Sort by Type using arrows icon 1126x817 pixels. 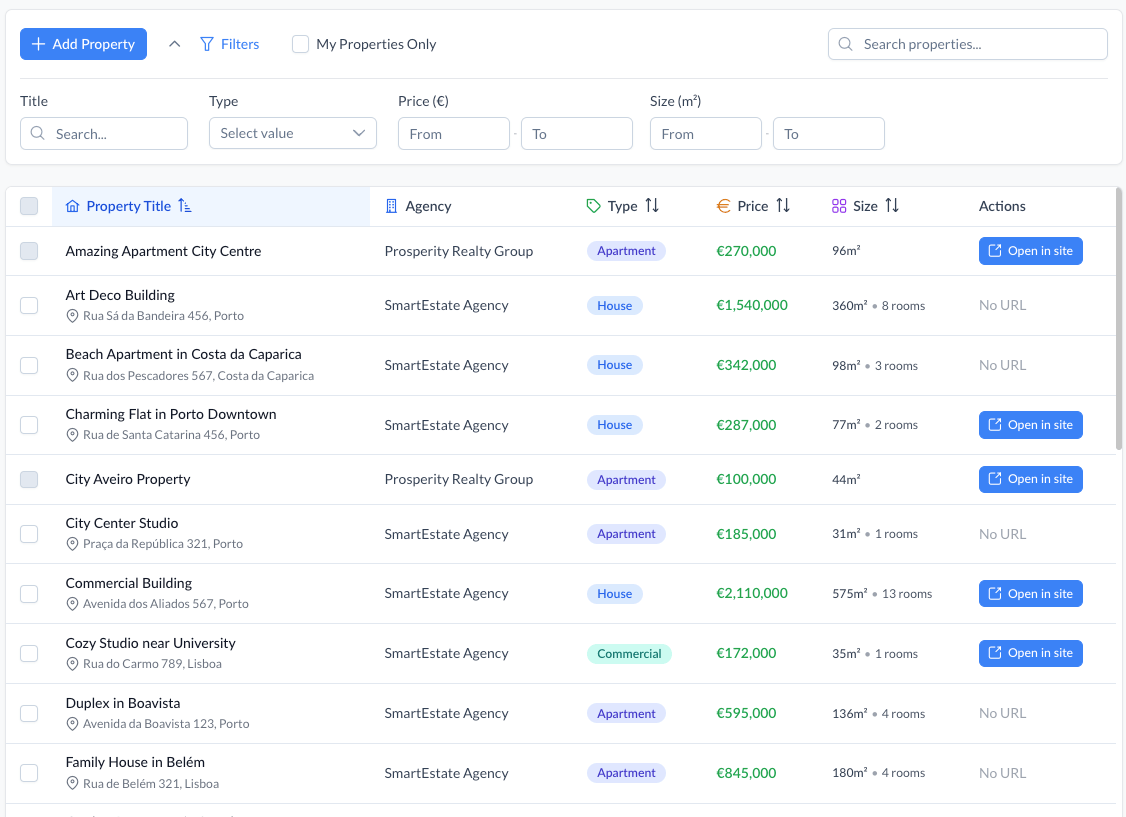click(x=652, y=206)
